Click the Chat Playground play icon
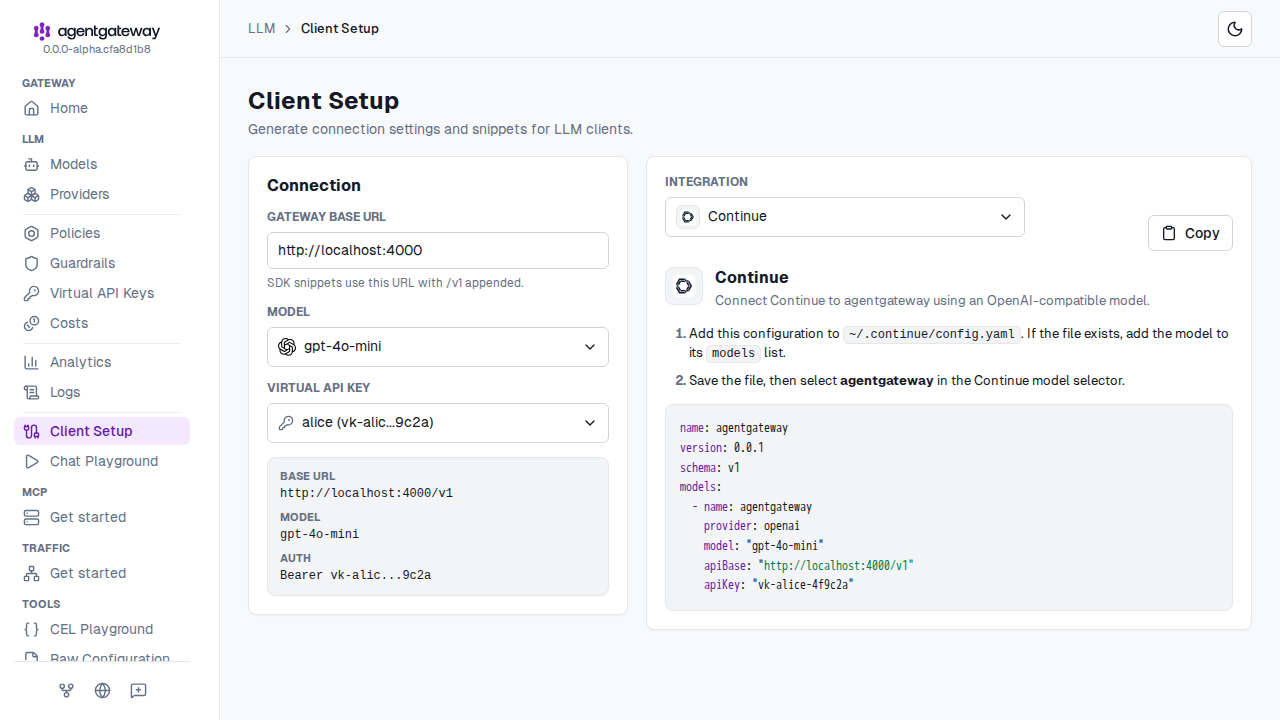 click(x=32, y=461)
